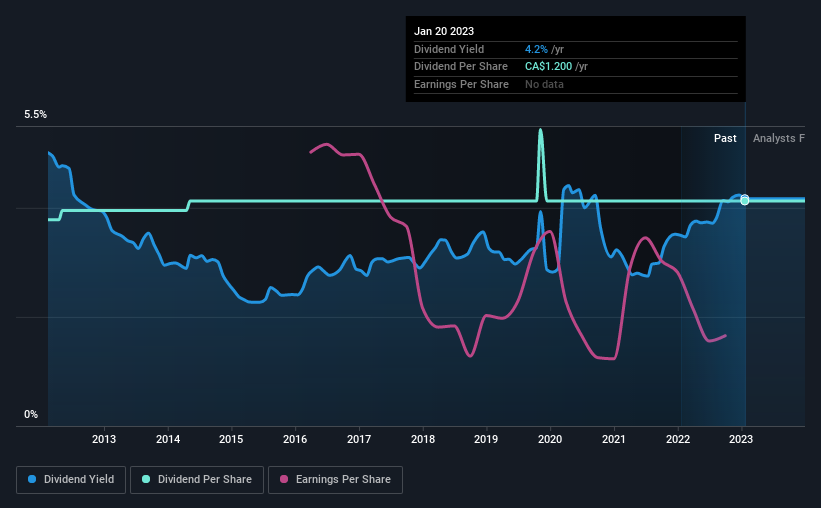Click the data point marker at Jan 2023

click(x=745, y=200)
